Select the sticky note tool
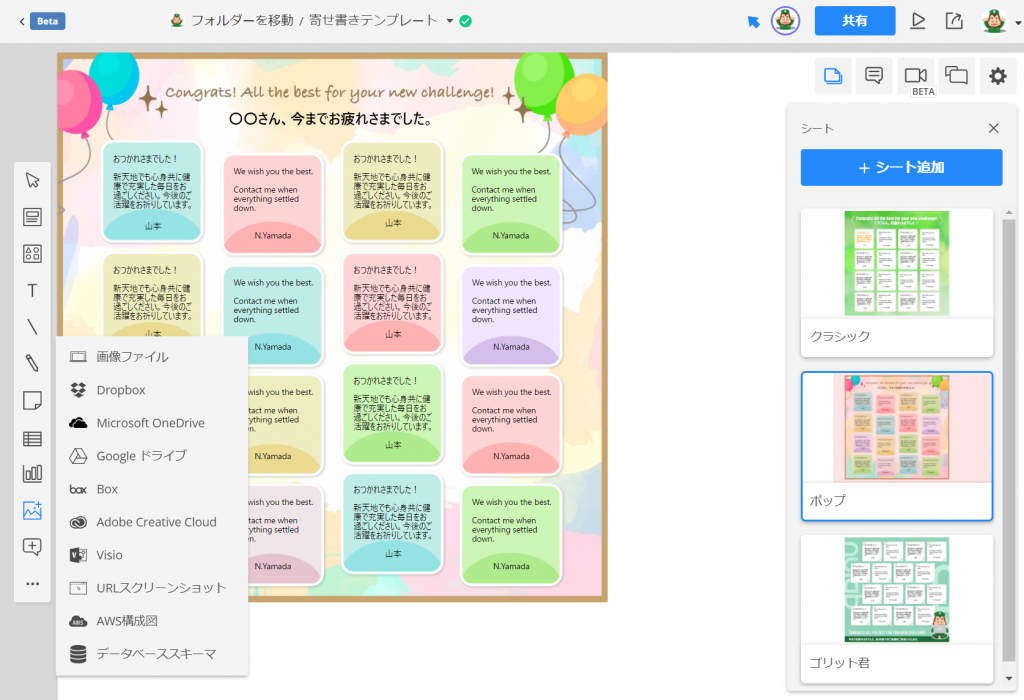The width and height of the screenshot is (1024, 700). (32, 401)
